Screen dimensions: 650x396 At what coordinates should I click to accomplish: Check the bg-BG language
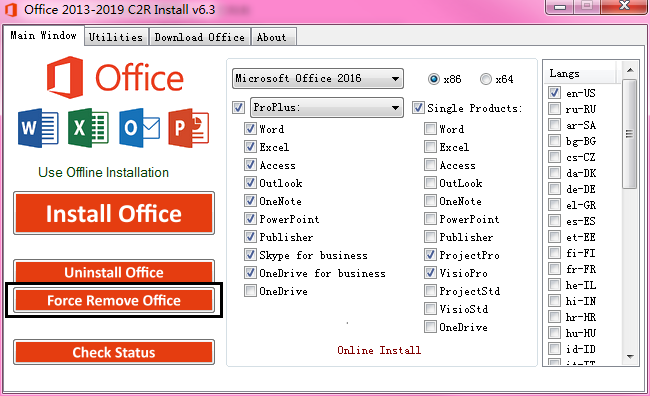[x=554, y=141]
